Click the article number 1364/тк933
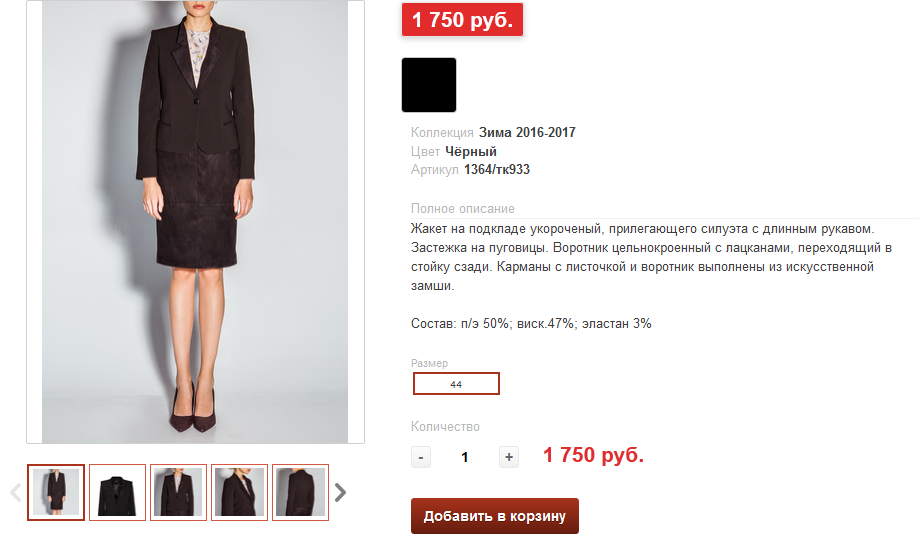924x542 pixels. pos(496,170)
